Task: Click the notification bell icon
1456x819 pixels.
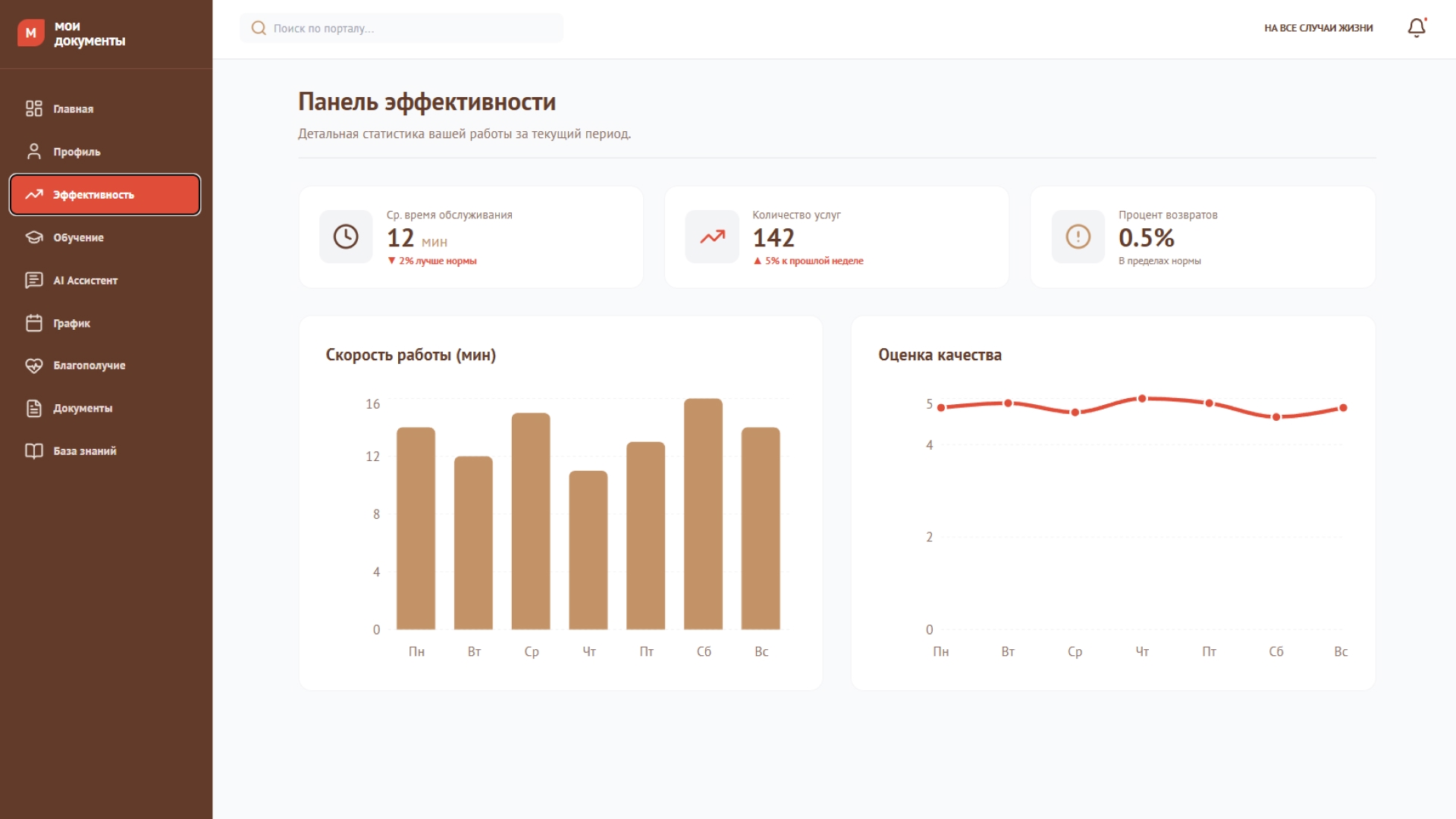Action: pyautogui.click(x=1416, y=28)
